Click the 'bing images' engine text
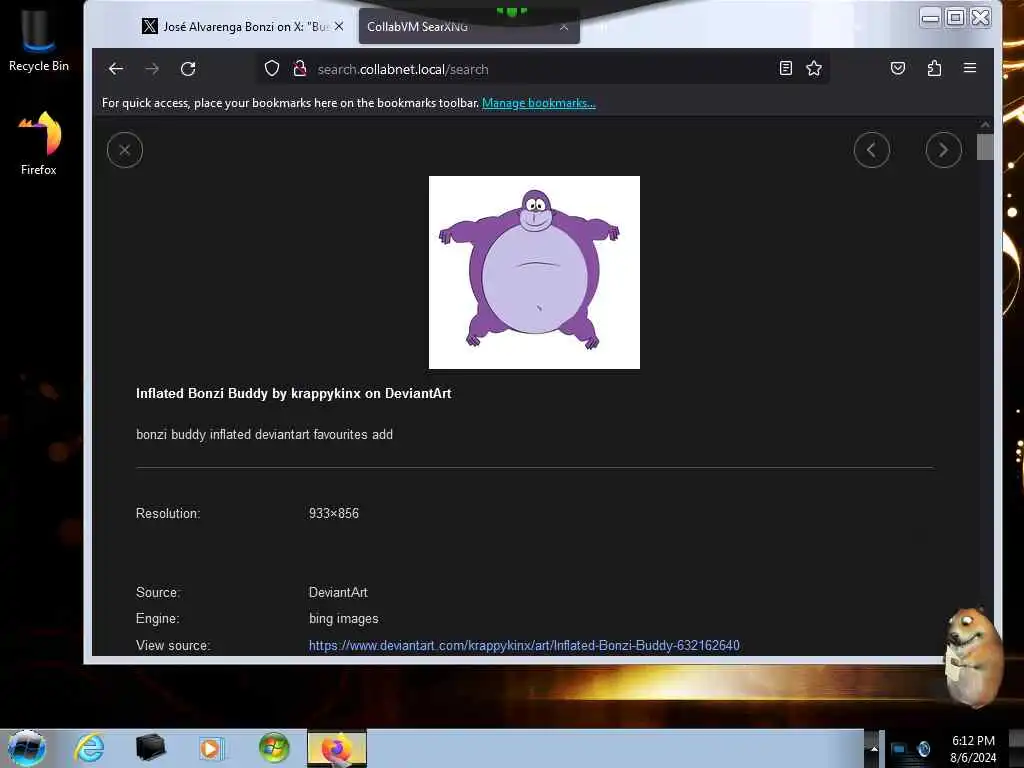The width and height of the screenshot is (1024, 768). click(x=344, y=618)
